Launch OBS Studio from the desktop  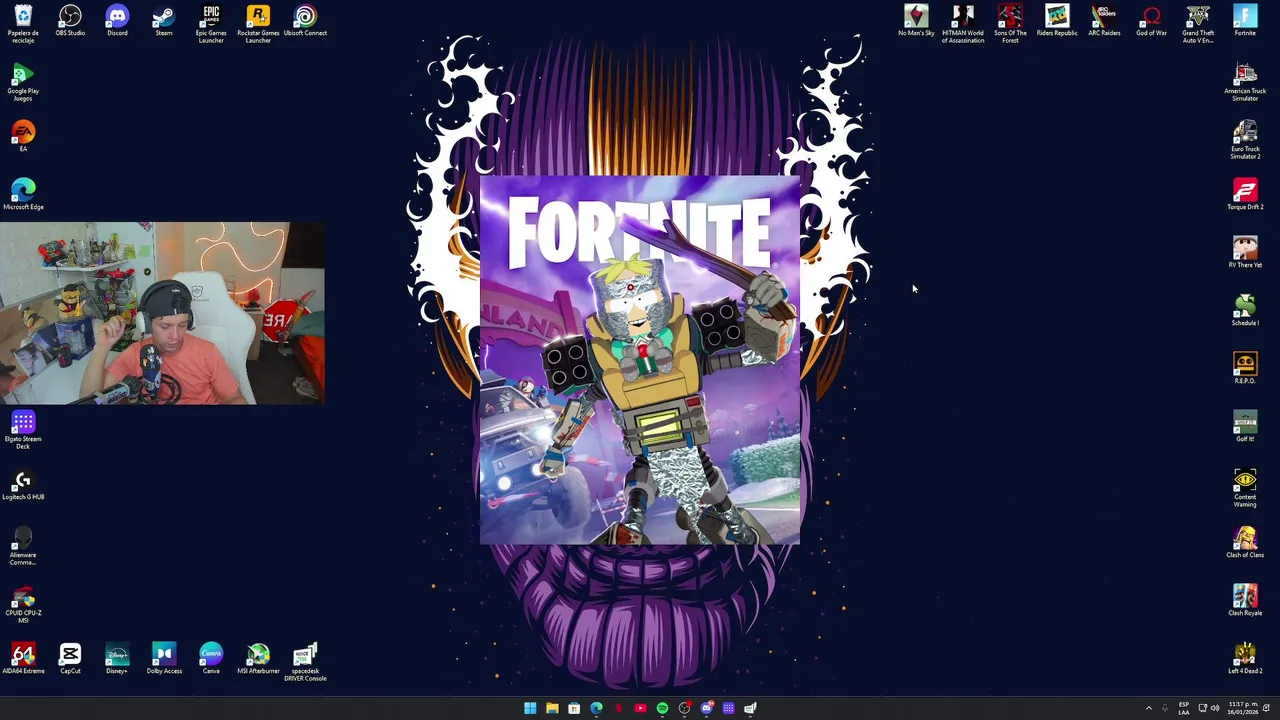tap(70, 21)
